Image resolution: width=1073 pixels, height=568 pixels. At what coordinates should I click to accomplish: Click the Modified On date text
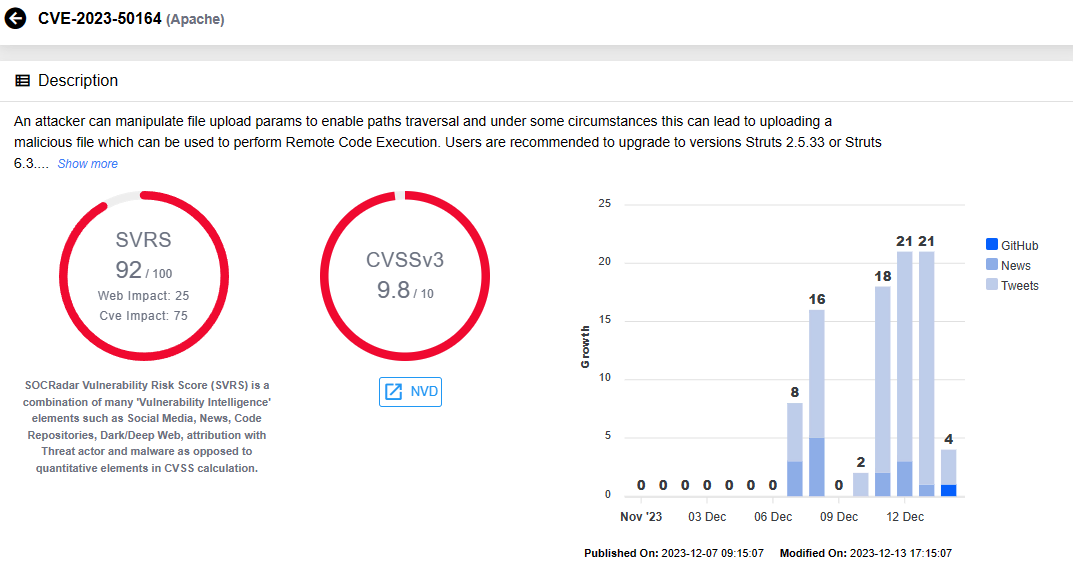[x=865, y=553]
